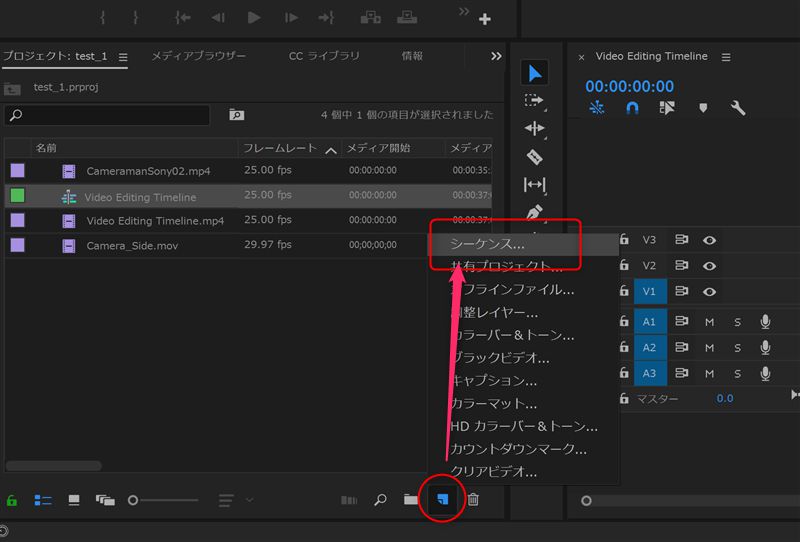The height and width of the screenshot is (542, 800).
Task: Select the Razor tool
Action: 535,156
